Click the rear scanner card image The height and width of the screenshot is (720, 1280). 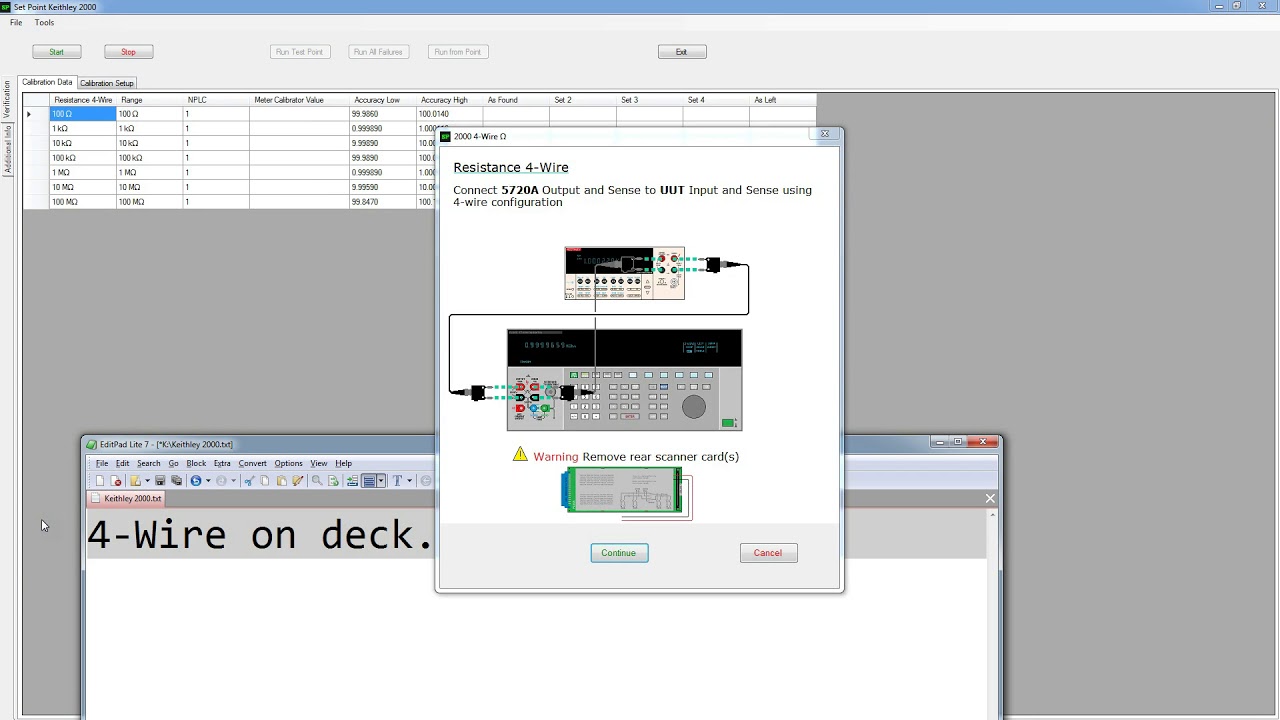coord(626,492)
